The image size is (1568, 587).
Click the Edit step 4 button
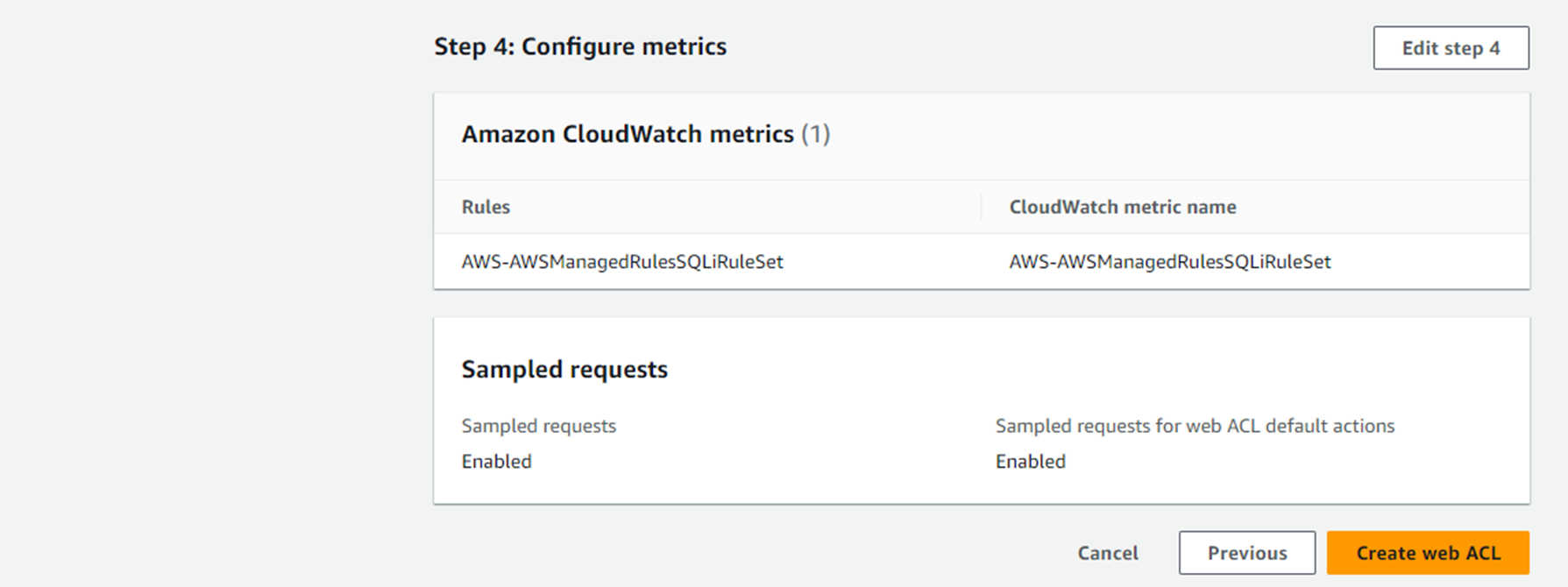pos(1451,48)
